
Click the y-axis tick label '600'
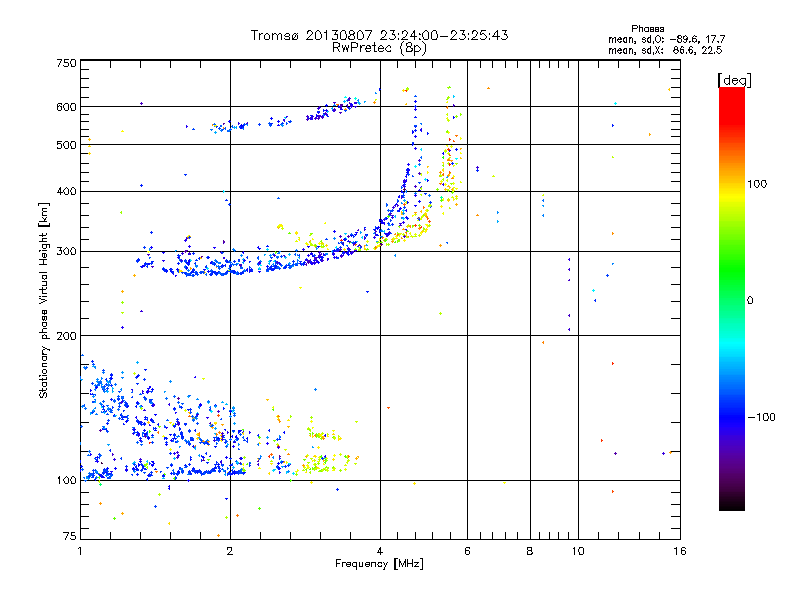[66, 107]
